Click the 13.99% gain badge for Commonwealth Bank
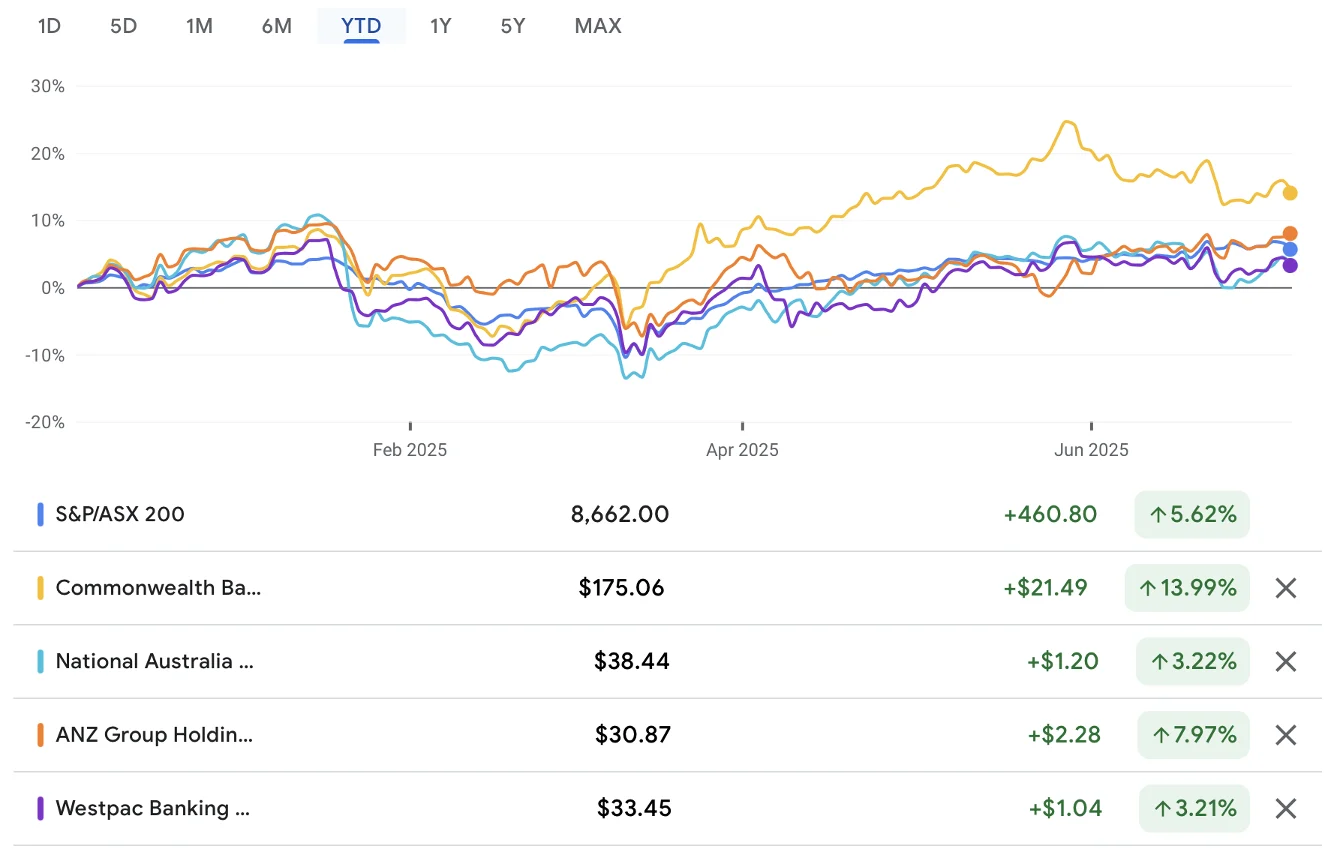Viewport: 1334px width, 849px height. (1186, 588)
